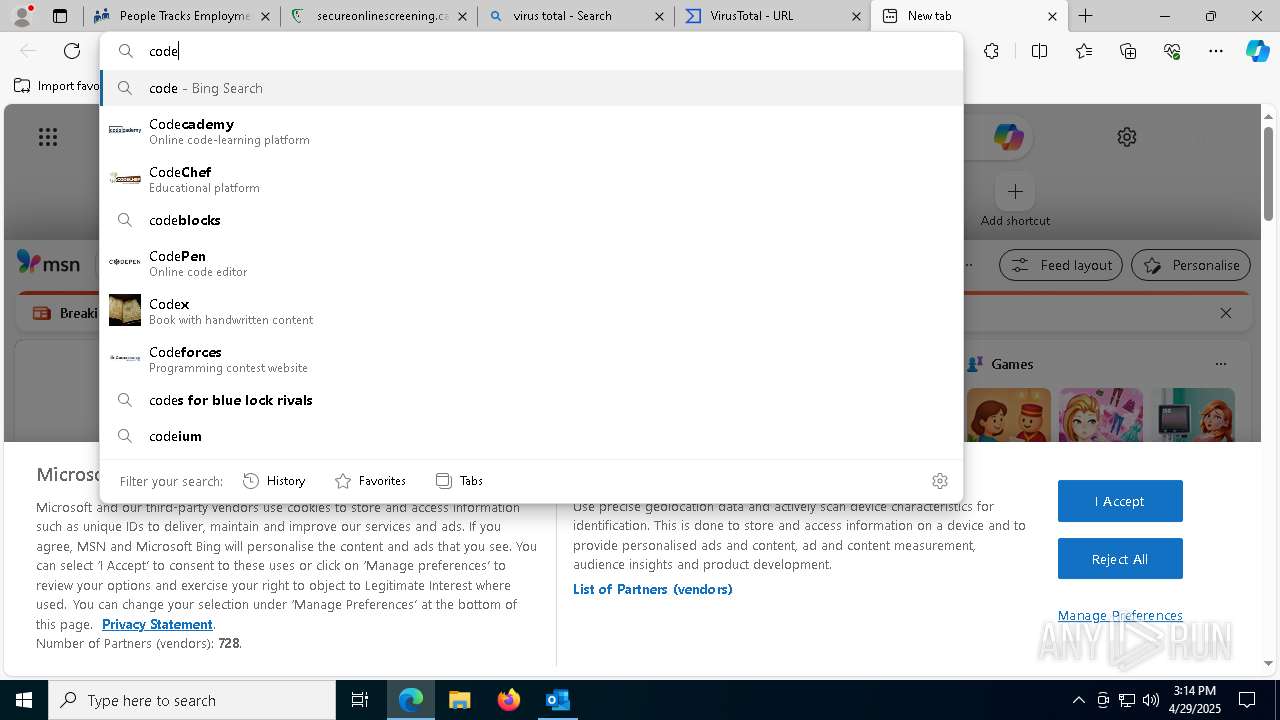This screenshot has width=1280, height=720.
Task: Open the first Games thumbnail
Action: coord(1009,414)
